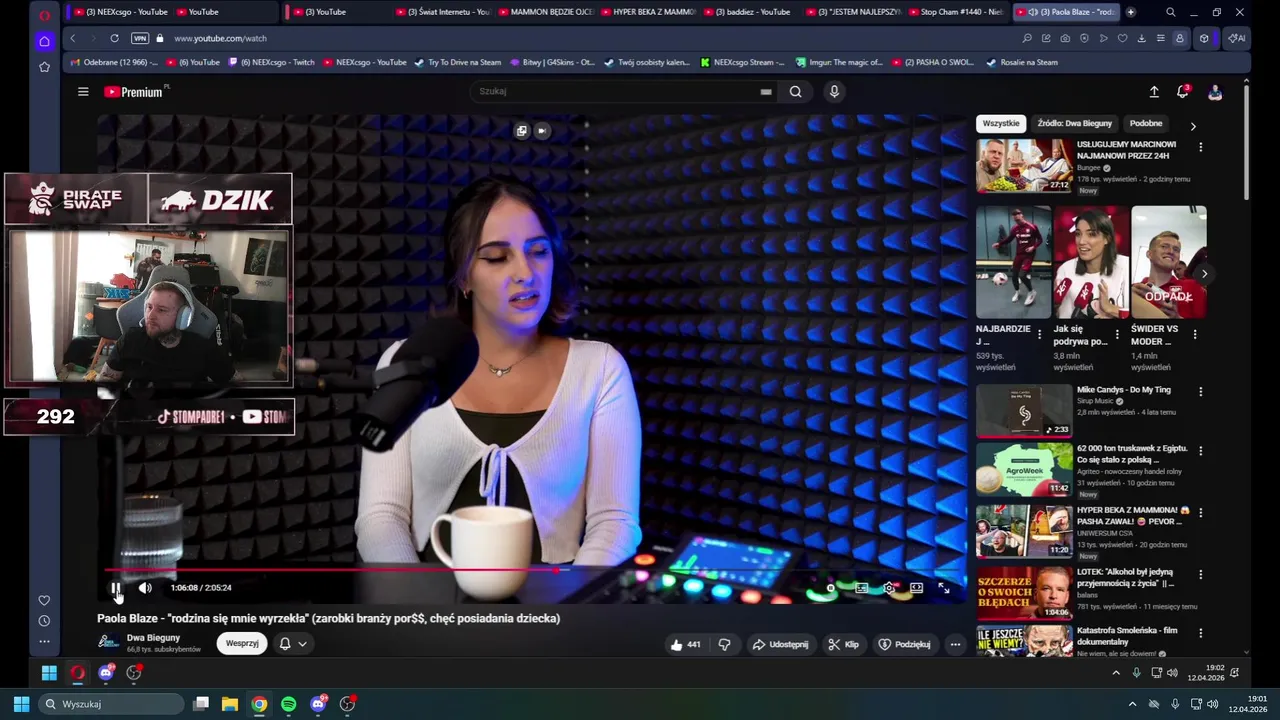Viewport: 1280px width, 720px height.
Task: Select the Źródło: Dwa Bieguny chip
Action: (1074, 123)
